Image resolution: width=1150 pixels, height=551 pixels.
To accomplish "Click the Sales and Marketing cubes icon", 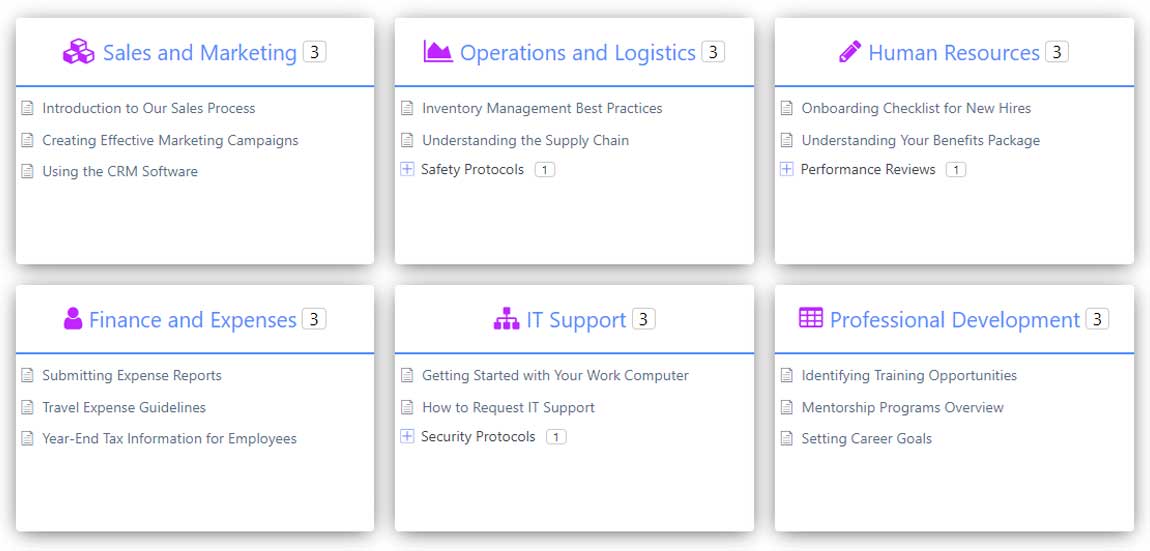I will tap(78, 52).
